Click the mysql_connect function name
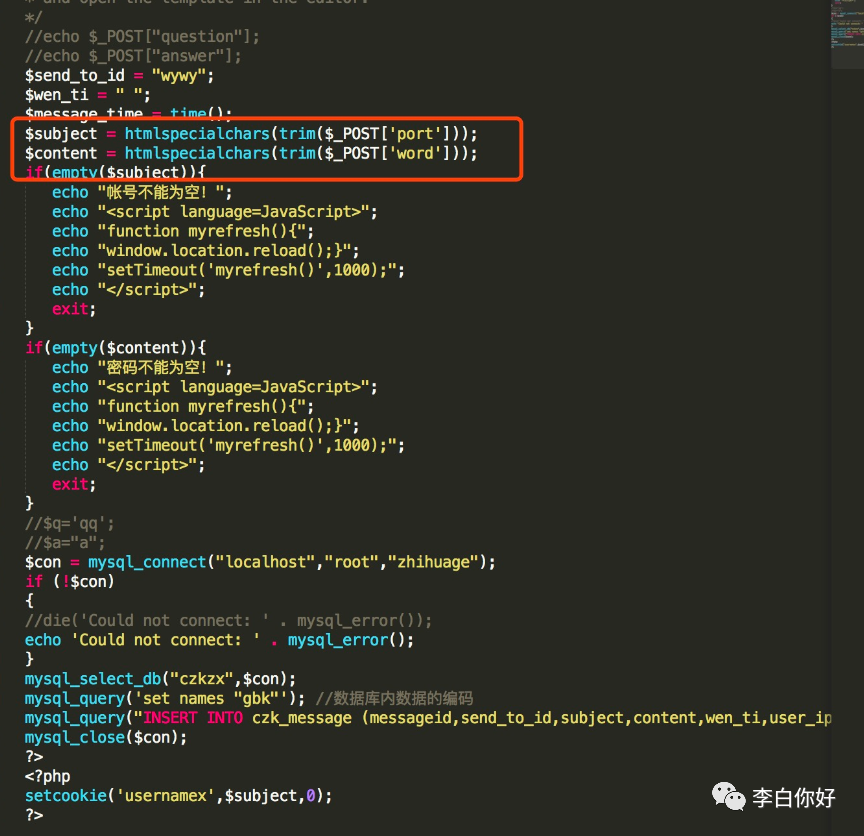The width and height of the screenshot is (864, 836). 147,562
